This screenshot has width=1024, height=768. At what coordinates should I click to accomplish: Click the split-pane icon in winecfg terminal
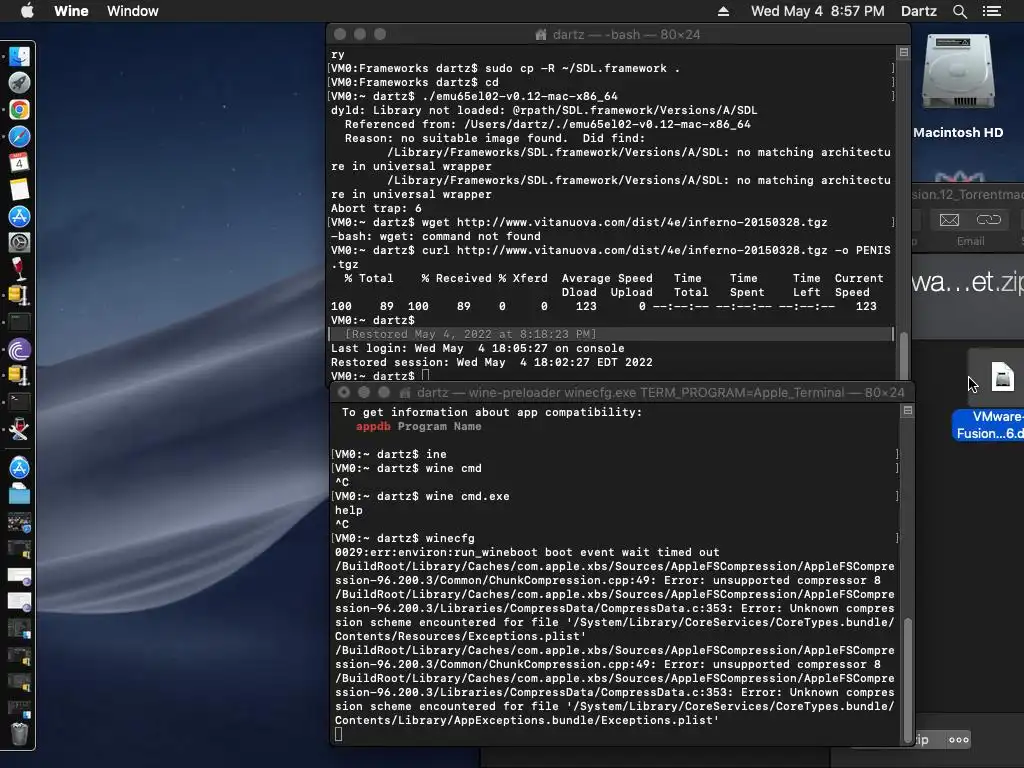click(908, 410)
